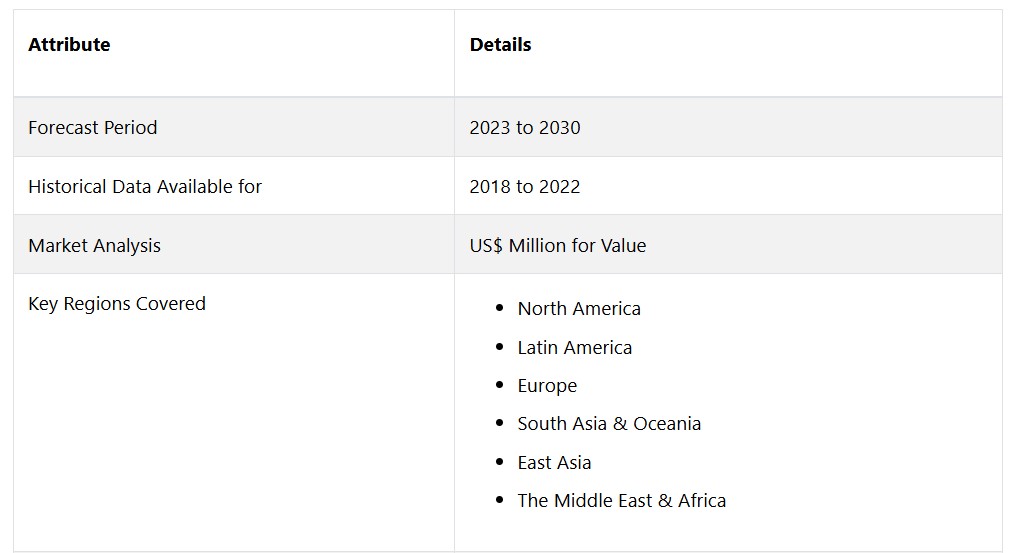Select the Europe list item
1017x553 pixels.
click(547, 386)
